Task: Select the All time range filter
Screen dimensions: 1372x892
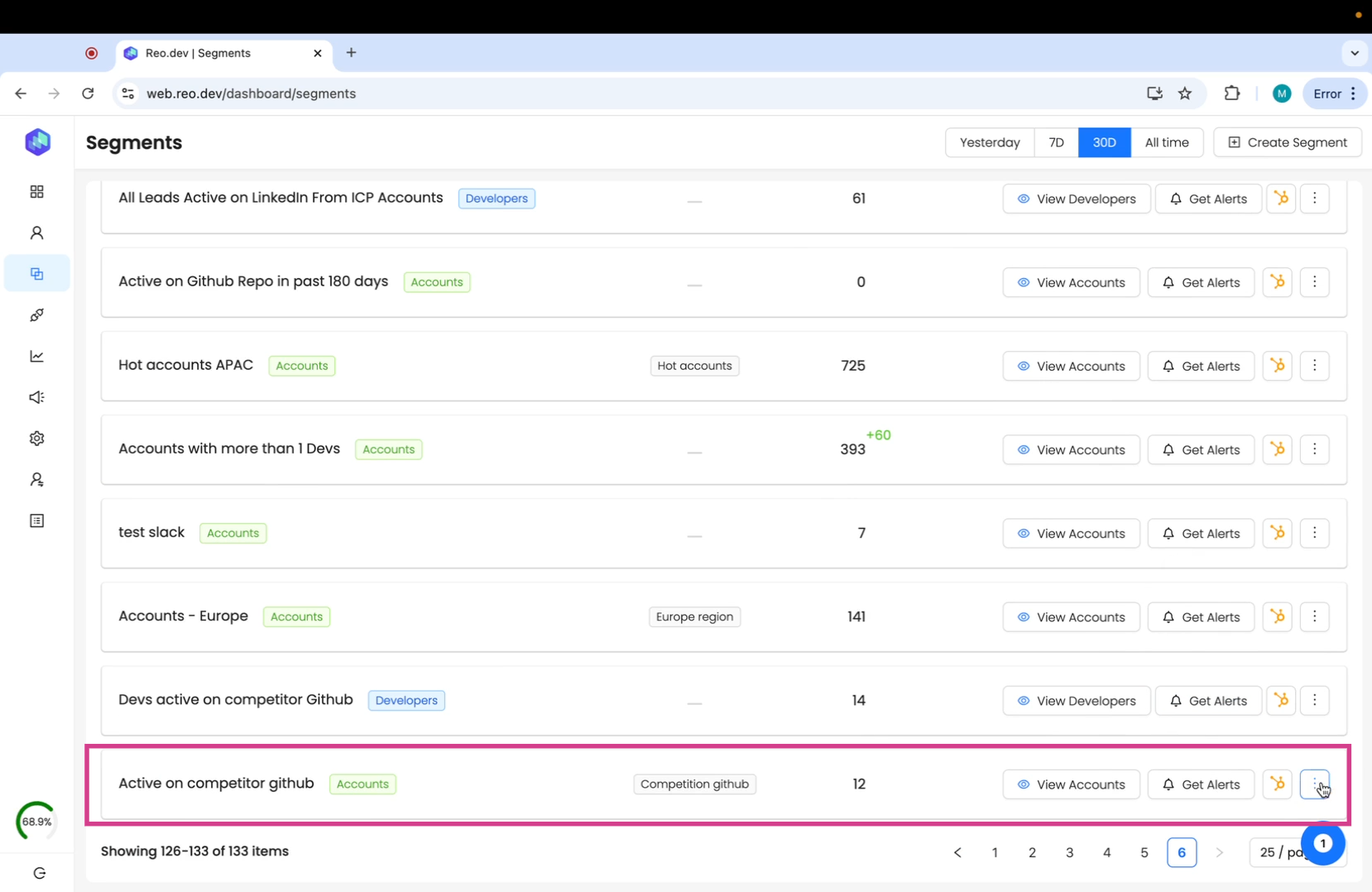Action: pyautogui.click(x=1166, y=142)
